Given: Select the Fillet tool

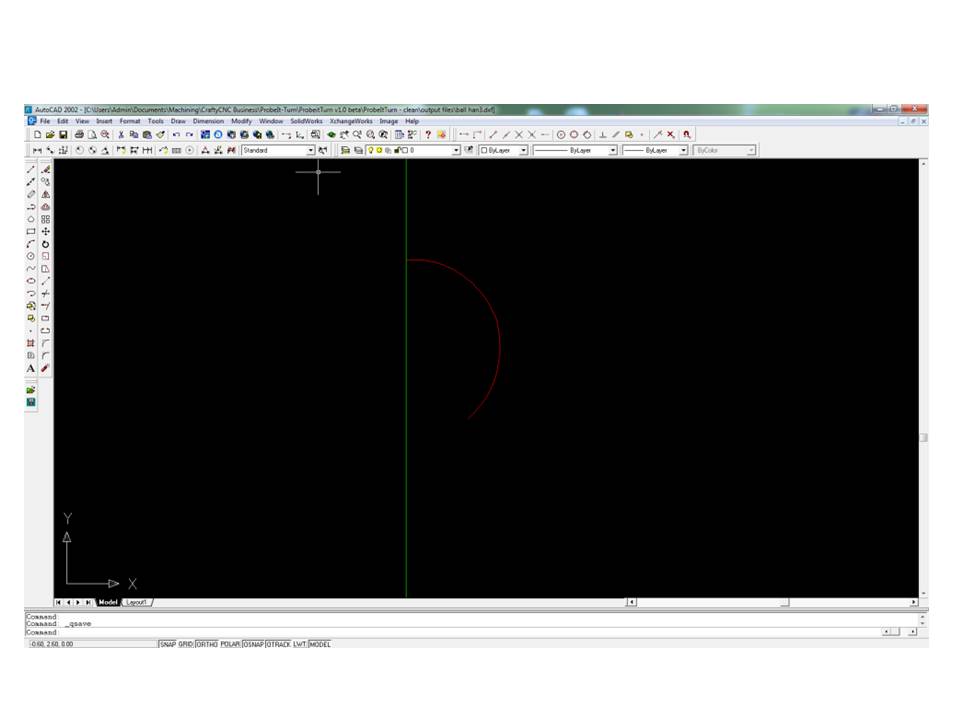Looking at the screenshot, I should (45, 356).
